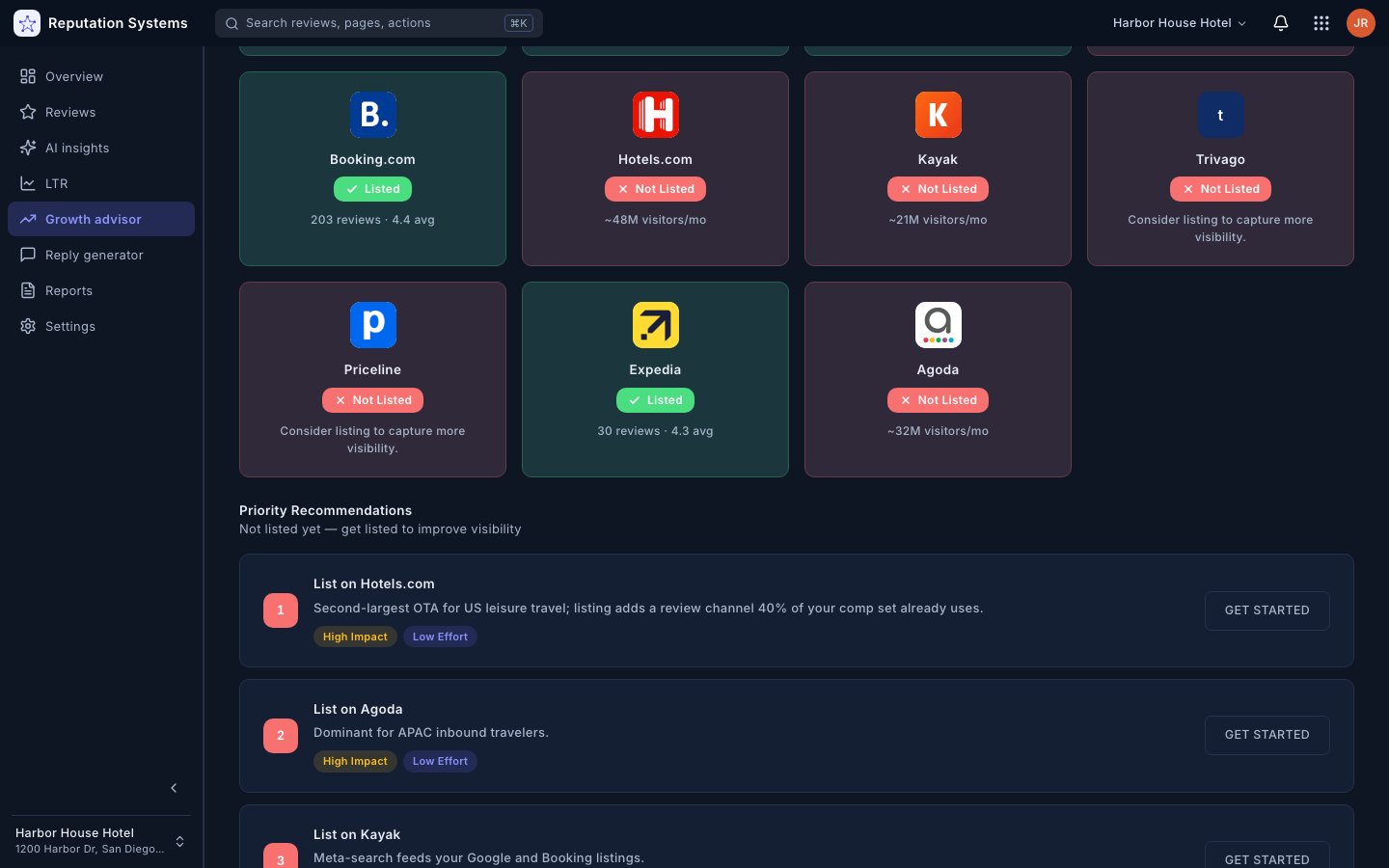
Task: Navigate to AI insights
Action: coord(101,148)
